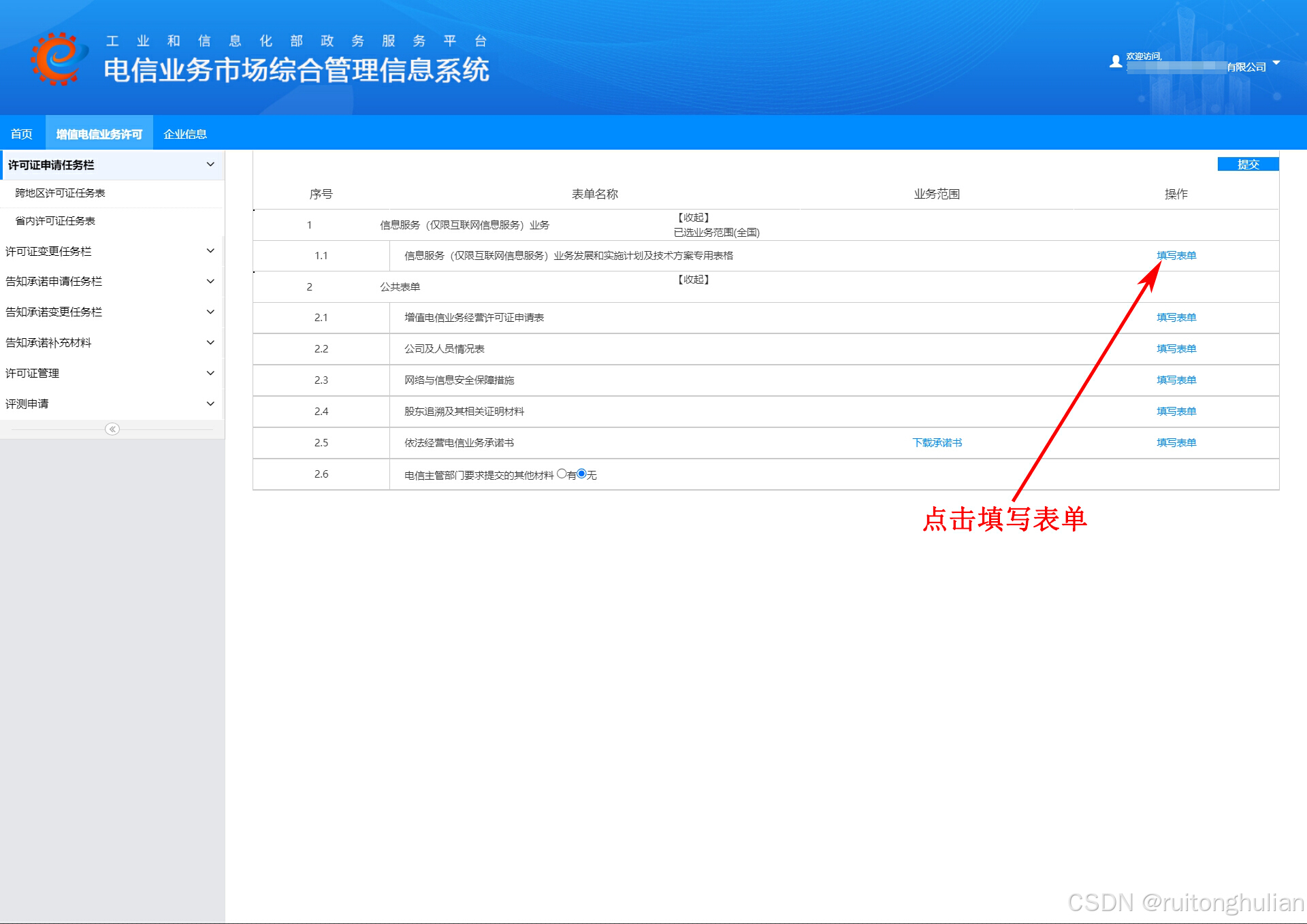
Task: Open 跨地区许可证任务表 in sidebar
Action: (x=60, y=193)
